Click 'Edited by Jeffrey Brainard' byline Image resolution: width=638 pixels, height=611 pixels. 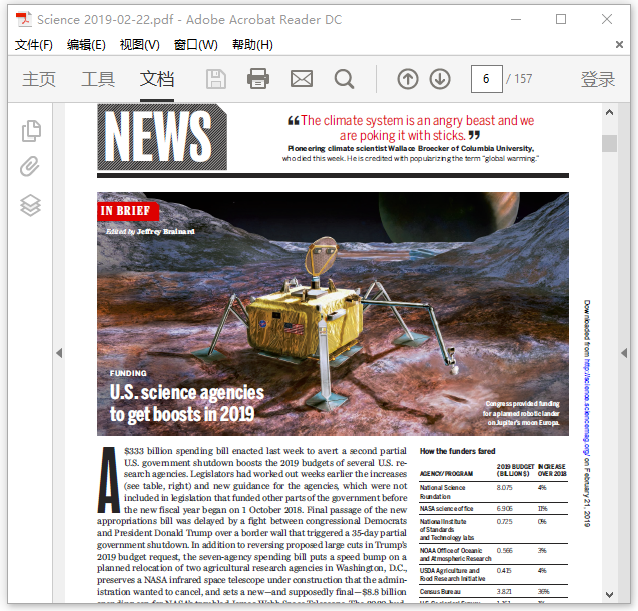point(150,231)
